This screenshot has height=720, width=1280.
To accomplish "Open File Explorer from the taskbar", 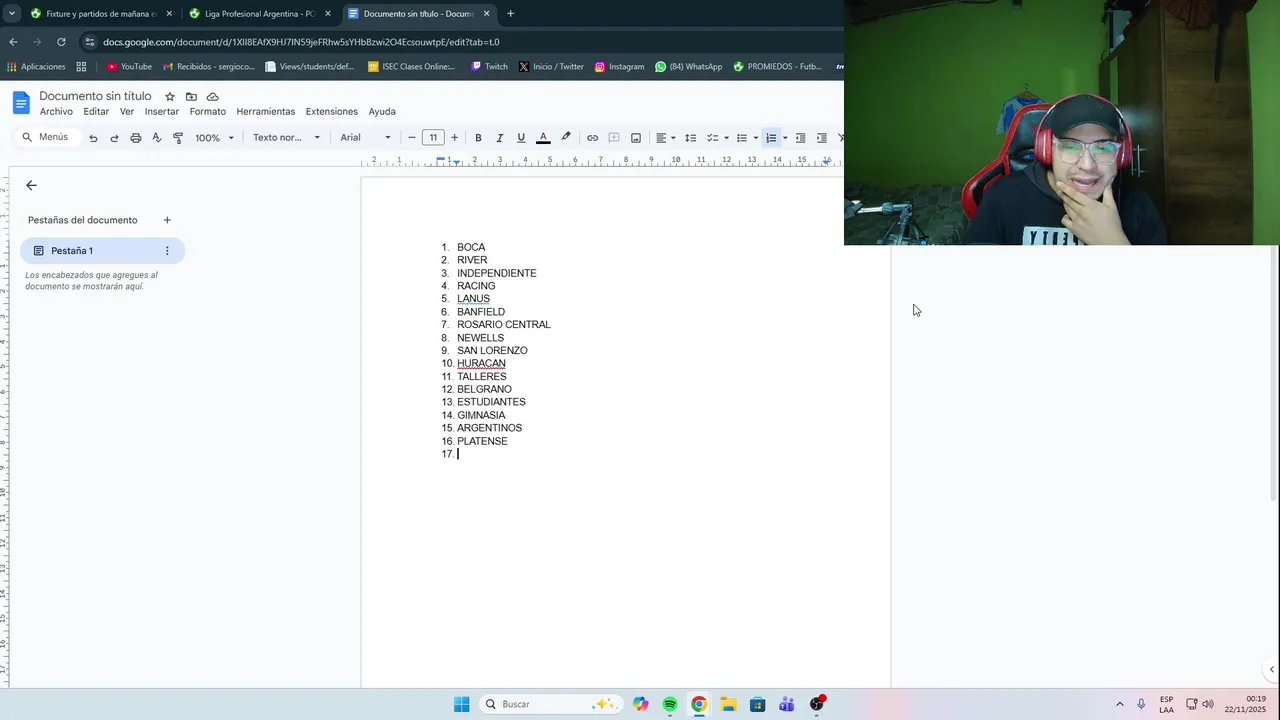I will 728,704.
